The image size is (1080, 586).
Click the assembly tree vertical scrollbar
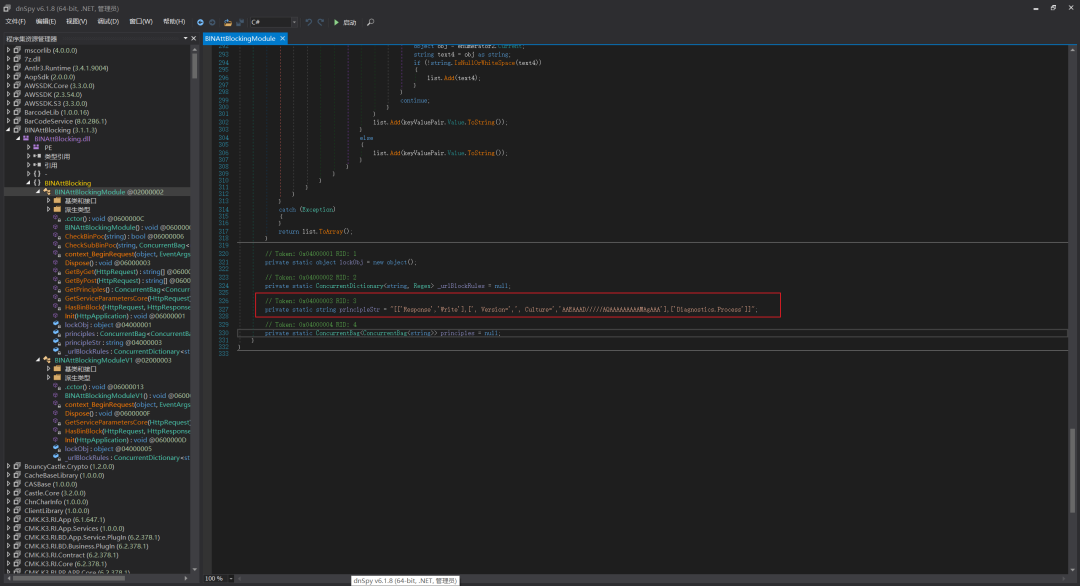pyautogui.click(x=195, y=307)
